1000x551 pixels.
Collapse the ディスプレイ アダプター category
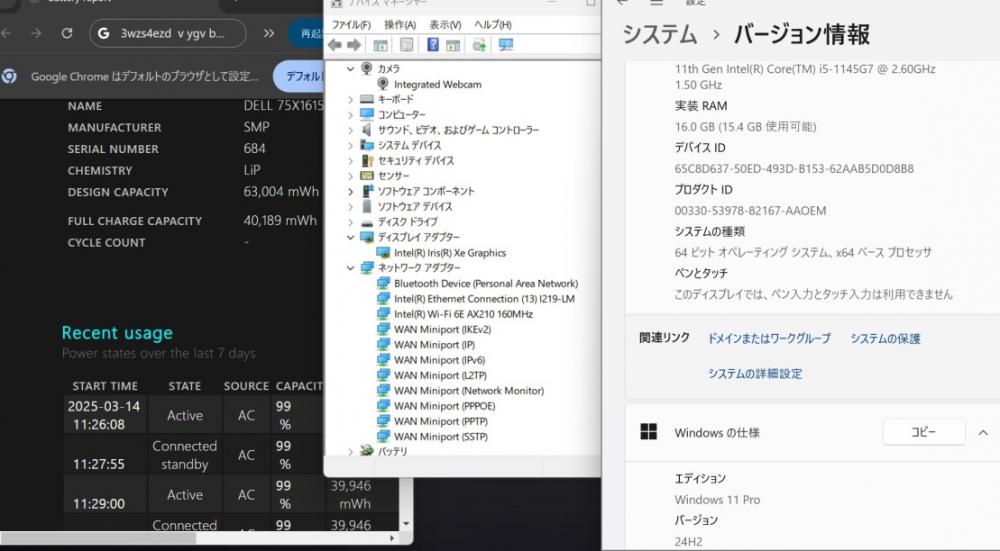[x=350, y=237]
